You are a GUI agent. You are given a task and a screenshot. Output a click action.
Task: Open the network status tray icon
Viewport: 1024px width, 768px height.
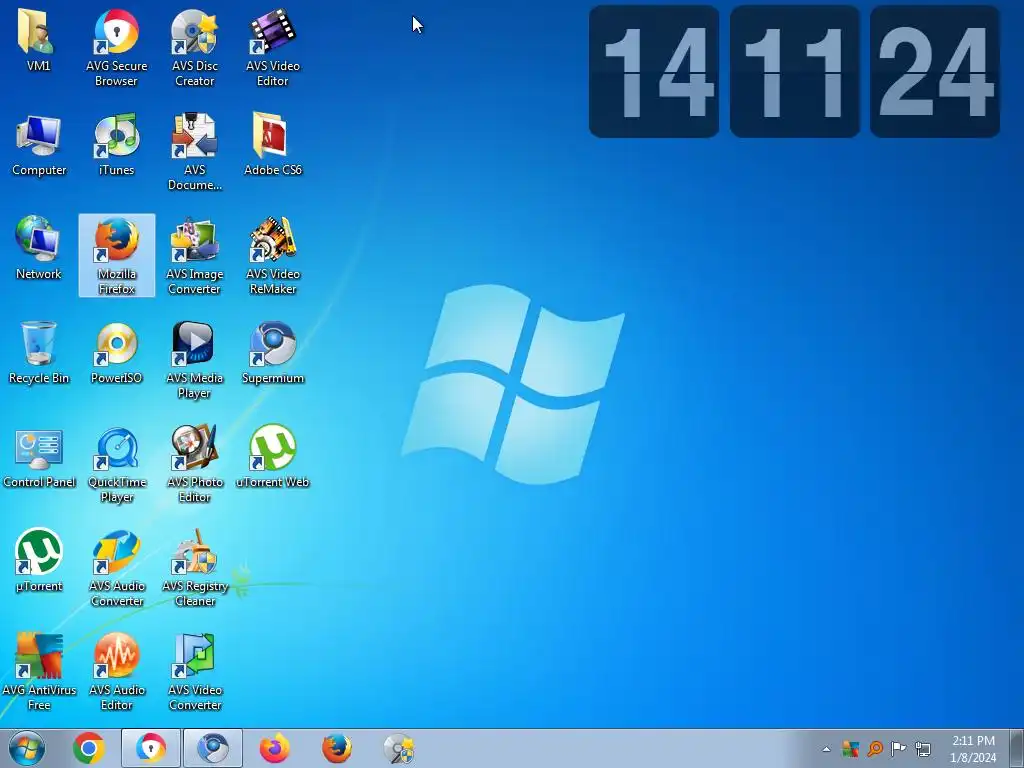[x=923, y=748]
